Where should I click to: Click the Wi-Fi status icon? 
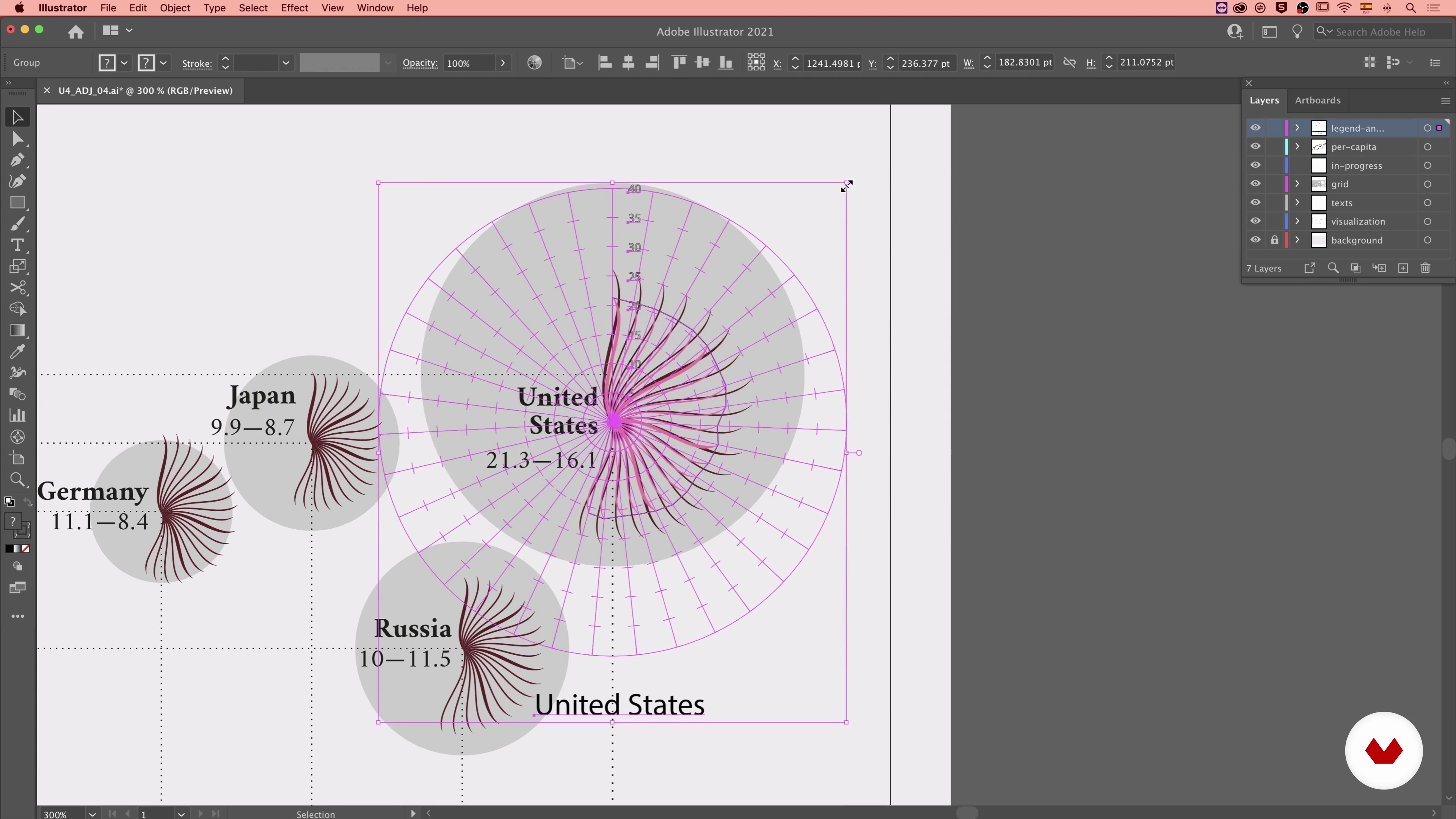pos(1345,8)
